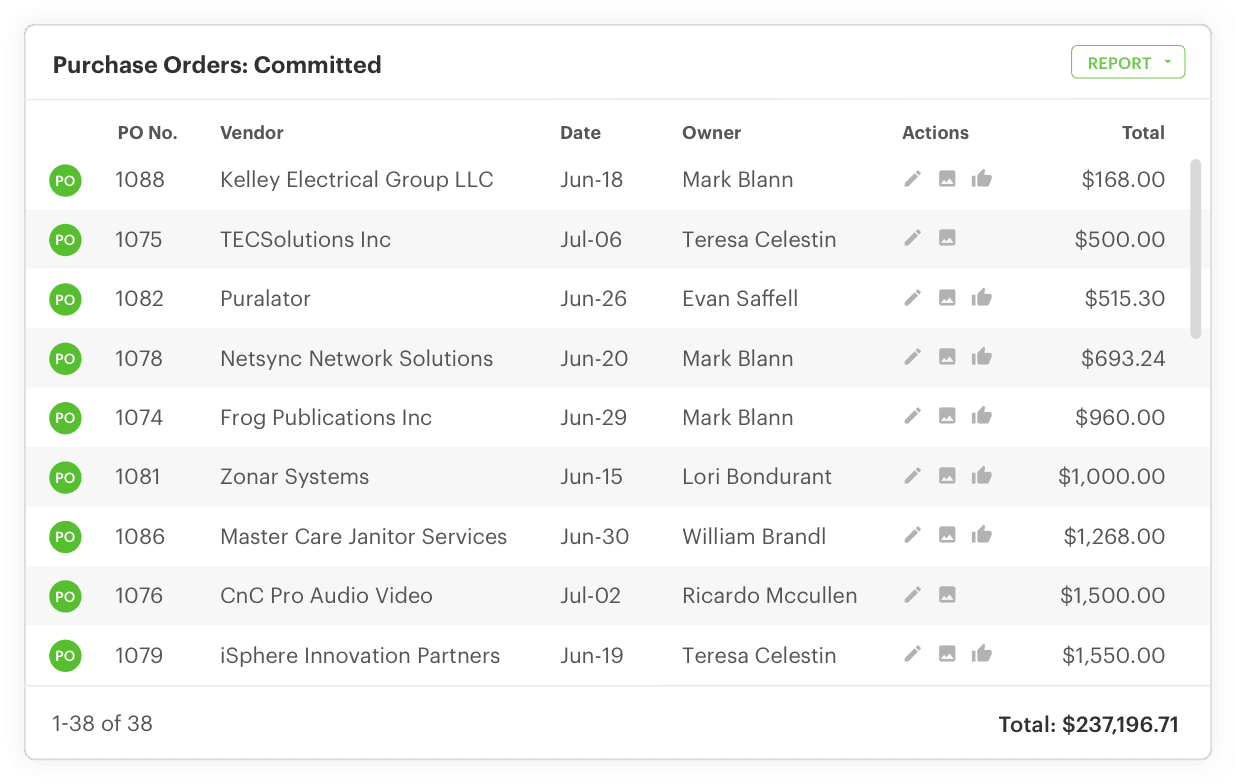Sort the table by the Total column
This screenshot has width=1236, height=784.
[1143, 132]
